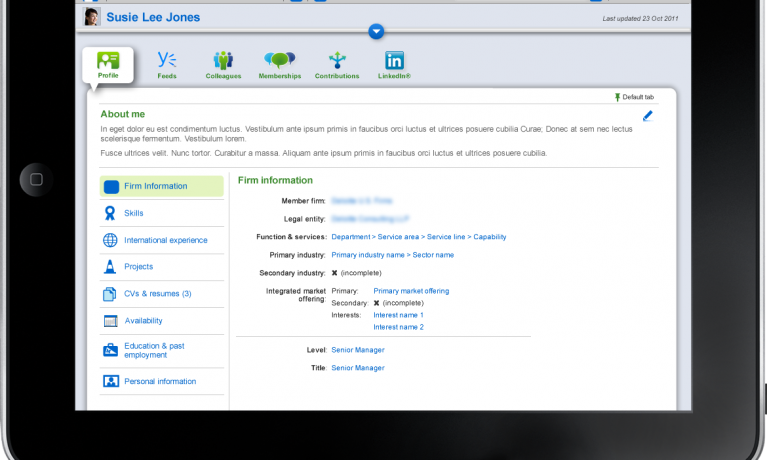Click the Personal information portrait icon

111,381
